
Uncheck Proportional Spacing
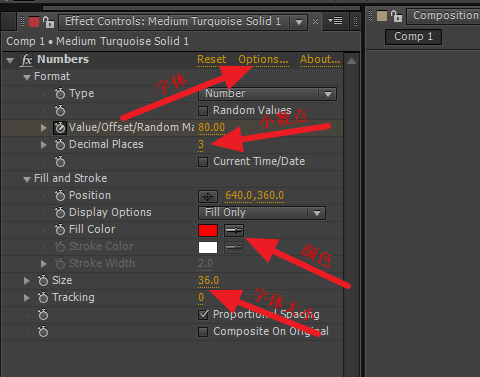pyautogui.click(x=203, y=315)
